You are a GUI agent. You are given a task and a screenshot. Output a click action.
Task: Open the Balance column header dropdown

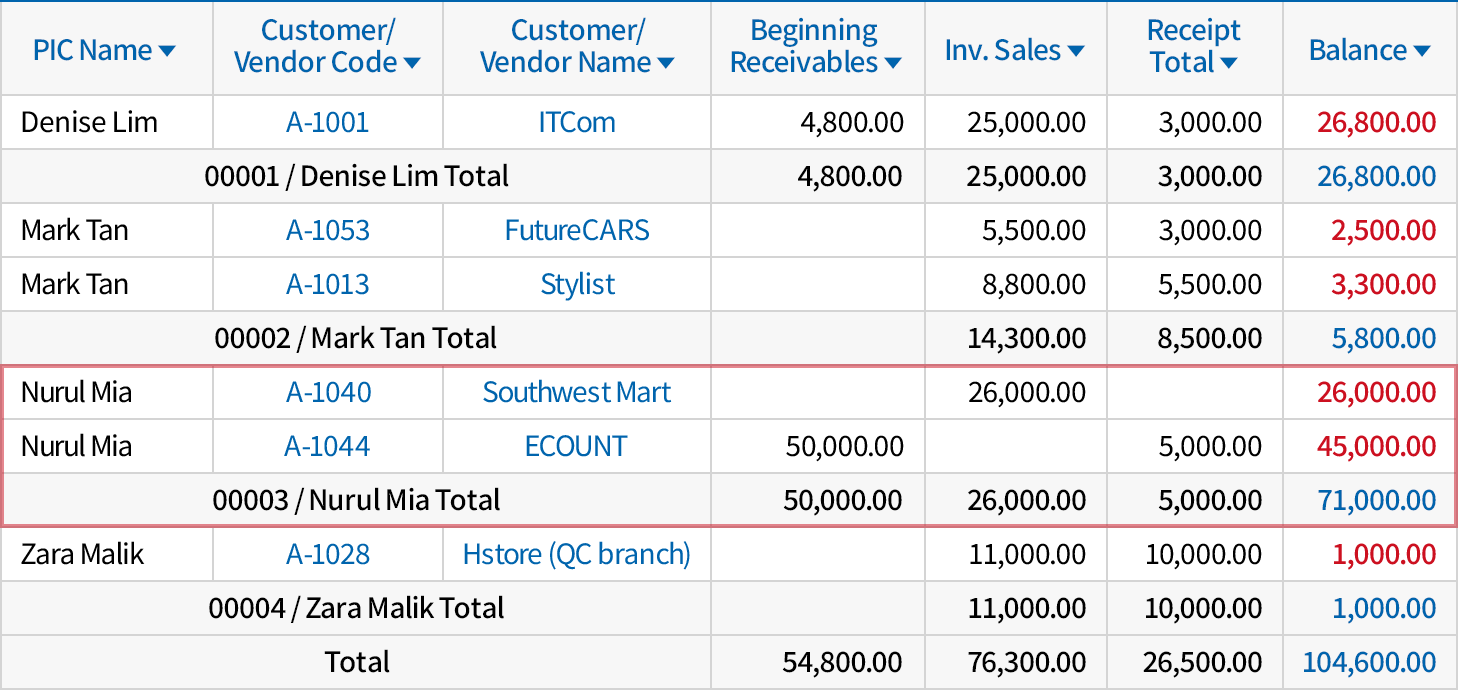(1421, 51)
